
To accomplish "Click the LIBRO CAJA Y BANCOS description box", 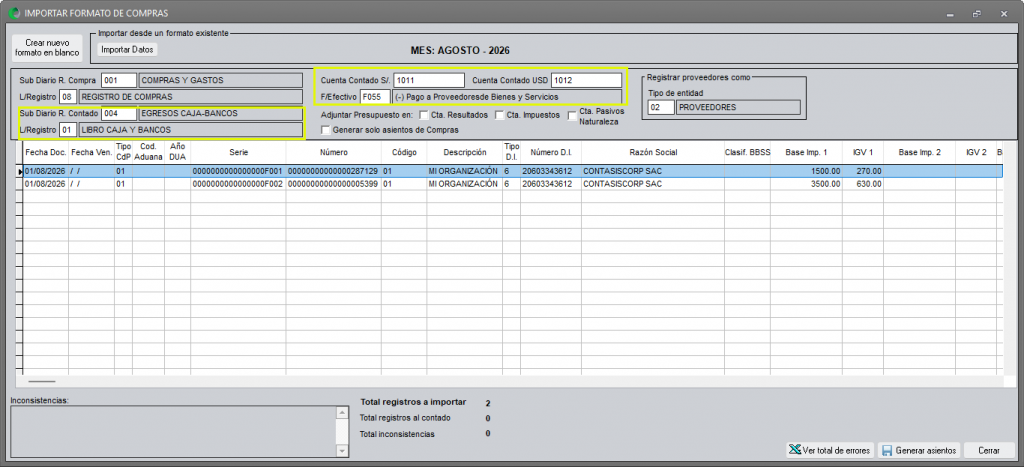I will 190,130.
